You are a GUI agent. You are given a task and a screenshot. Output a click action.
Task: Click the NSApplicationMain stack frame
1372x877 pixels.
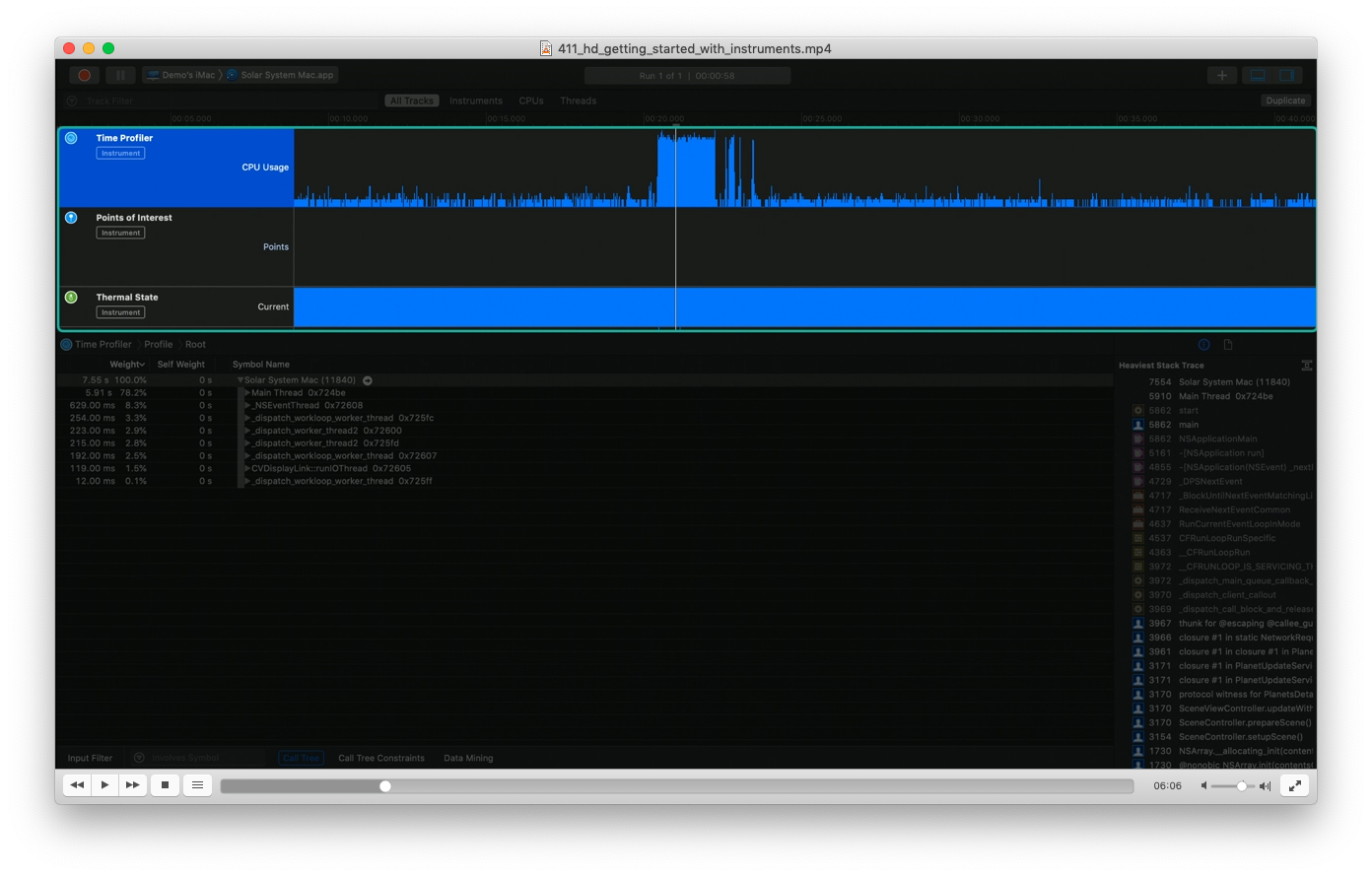pos(1218,439)
